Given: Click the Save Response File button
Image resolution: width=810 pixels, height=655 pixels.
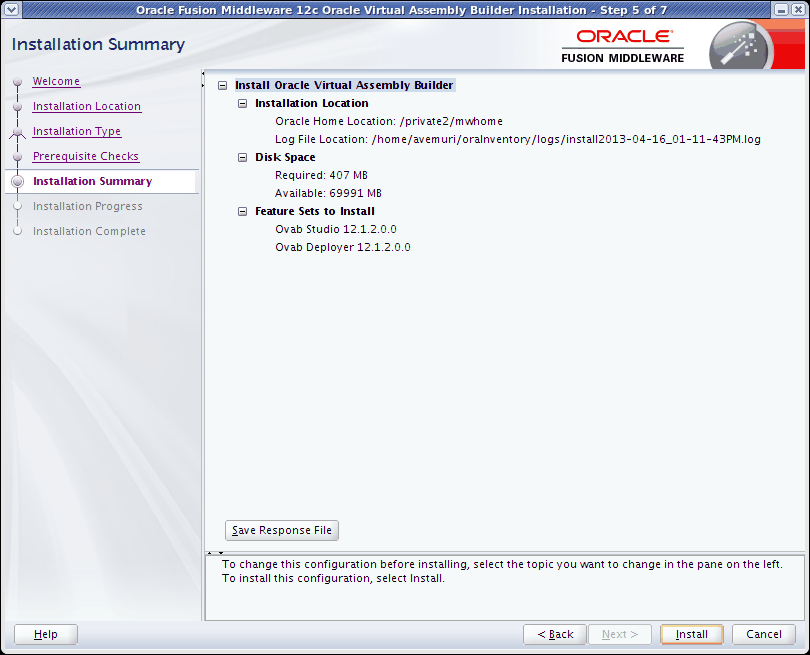Looking at the screenshot, I should click(282, 531).
